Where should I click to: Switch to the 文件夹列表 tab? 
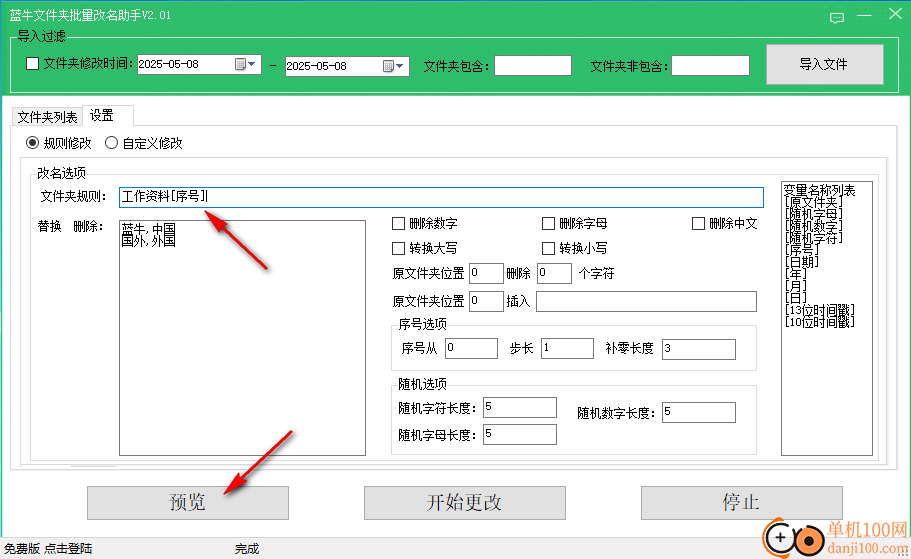pos(47,117)
